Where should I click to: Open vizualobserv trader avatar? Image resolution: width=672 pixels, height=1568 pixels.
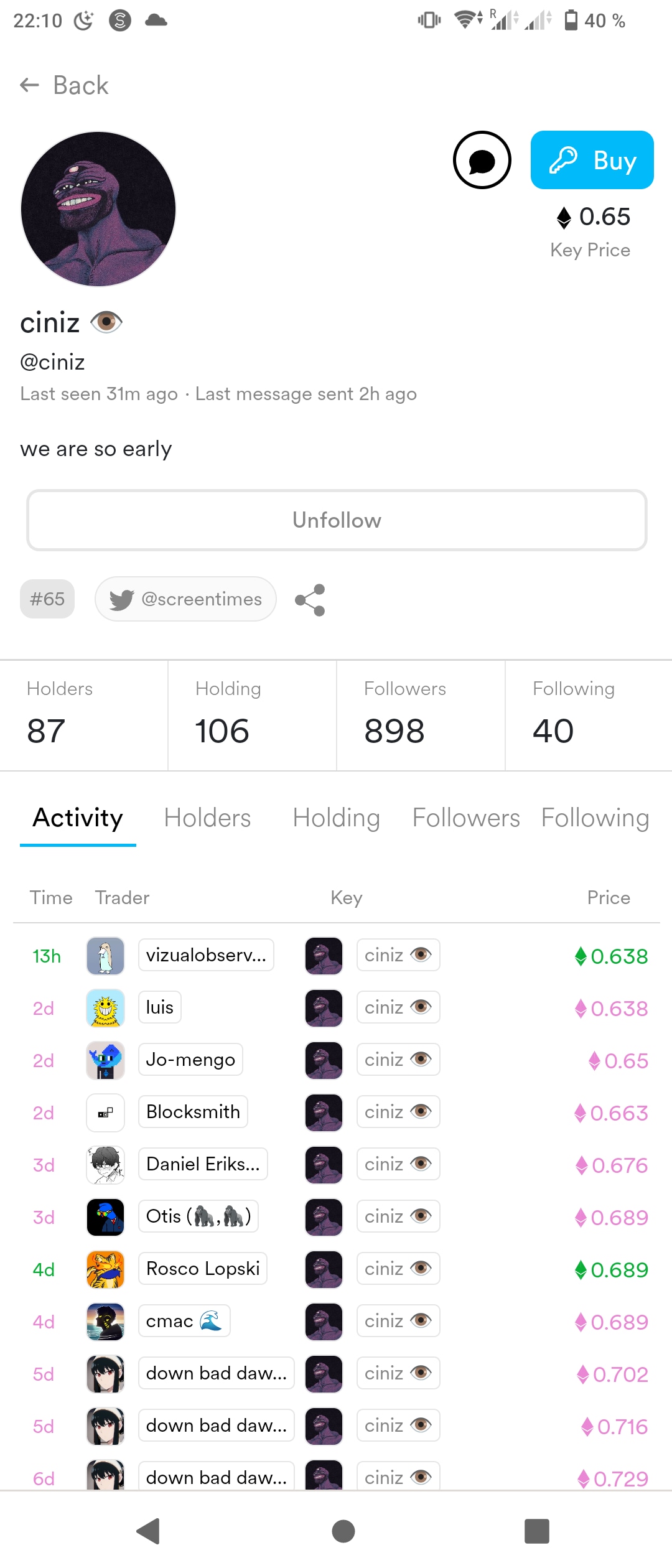(x=105, y=955)
